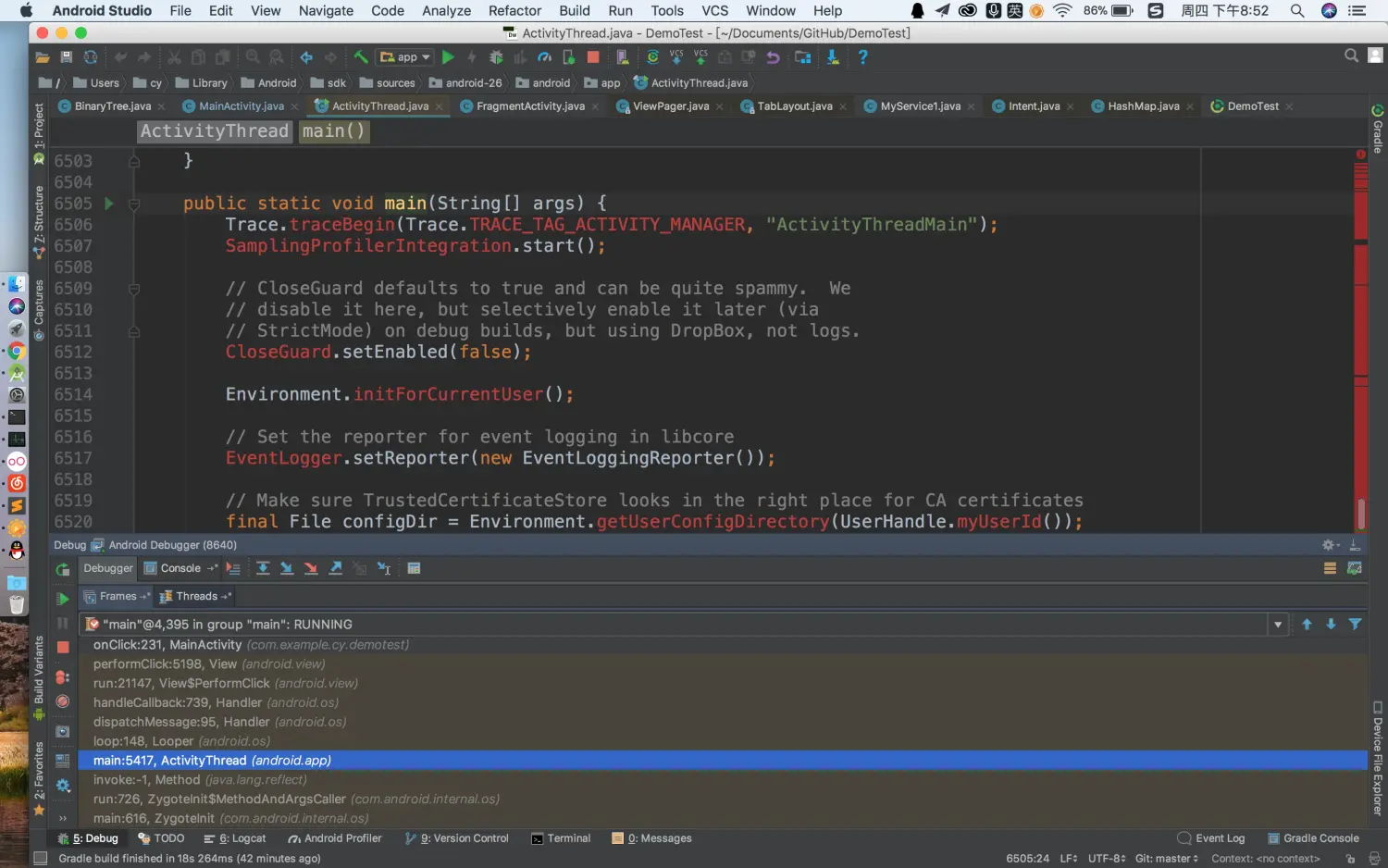Click the red Force Step Into icon

point(311,568)
